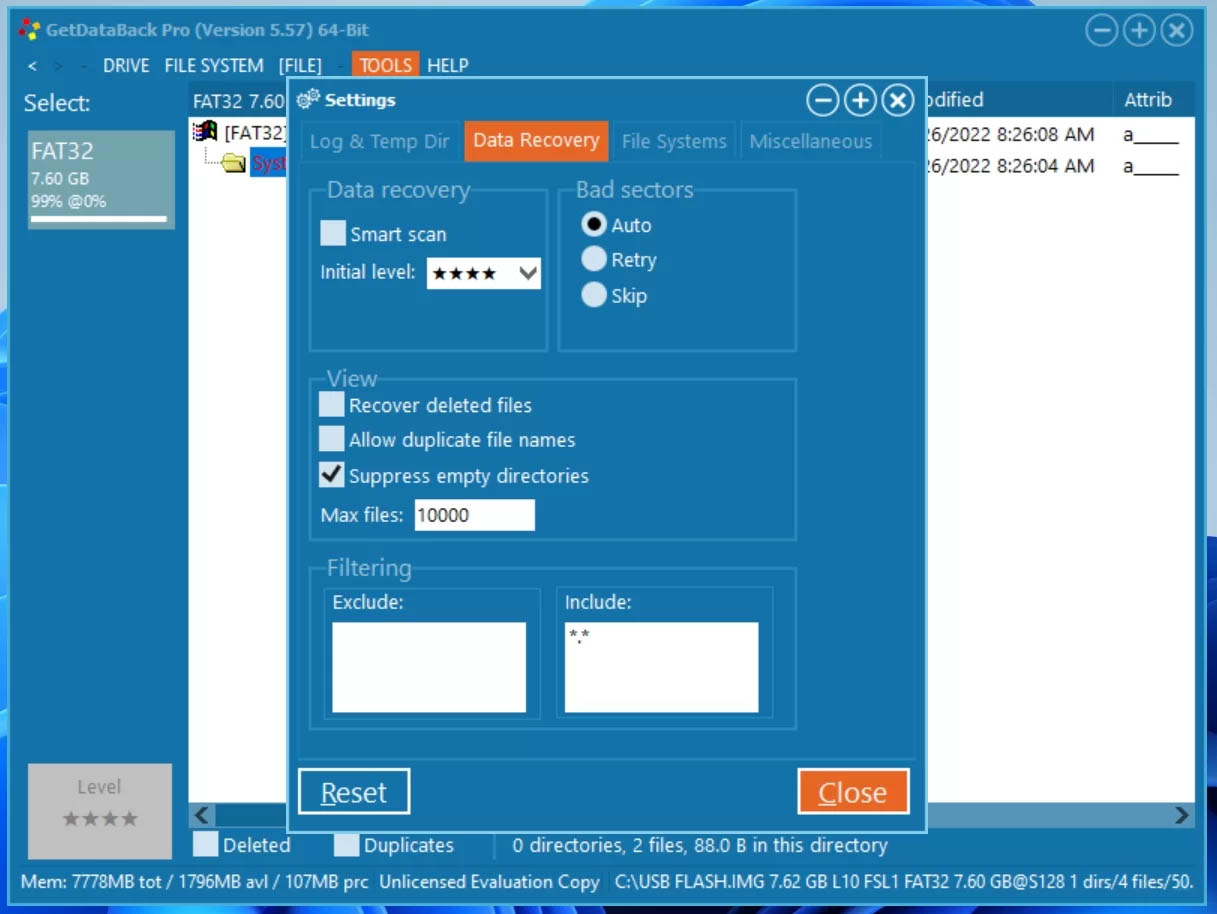The height and width of the screenshot is (914, 1217).
Task: Click the yellow folder icon in the tree
Action: [234, 163]
